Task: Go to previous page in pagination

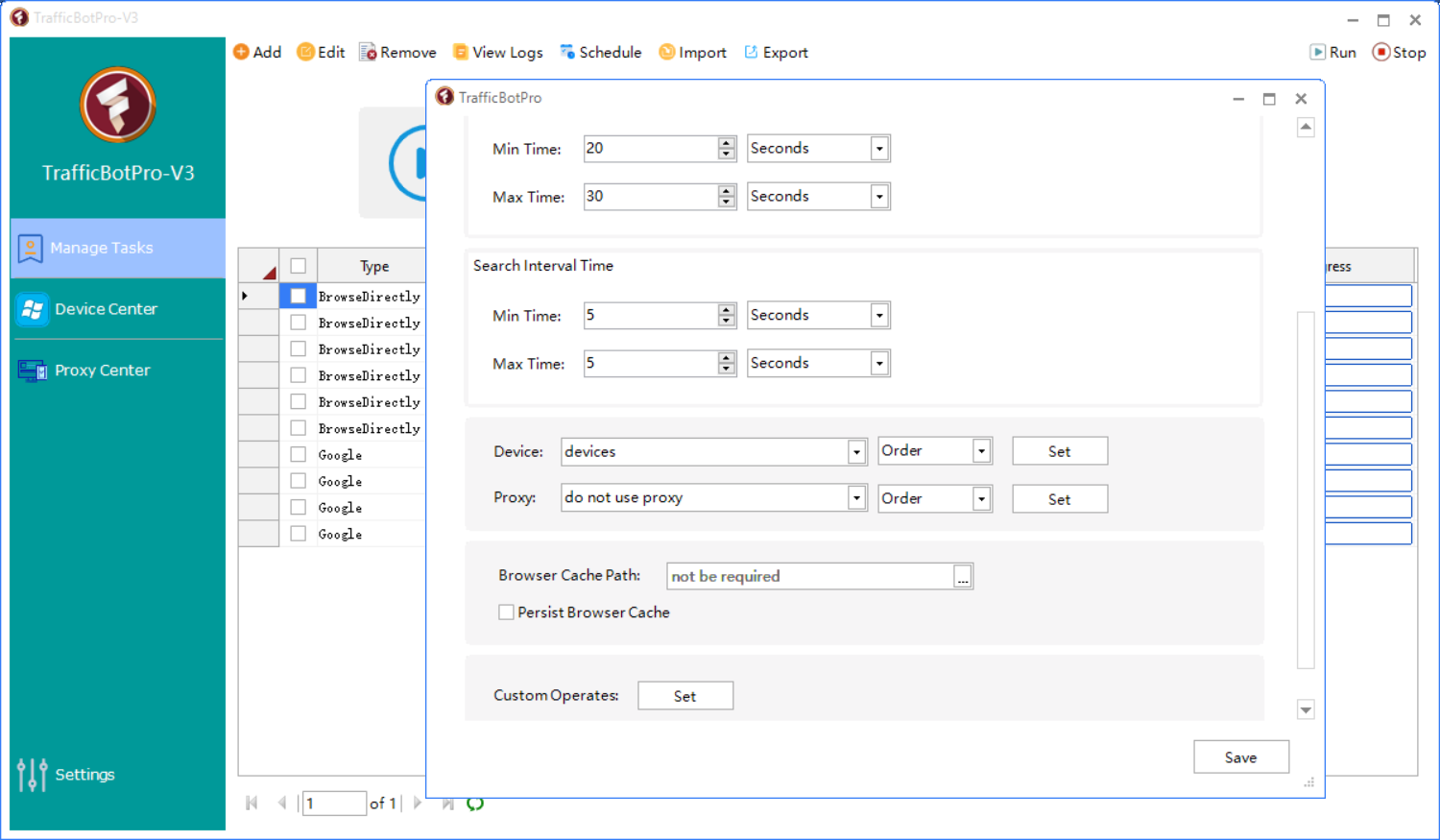Action: tap(281, 803)
